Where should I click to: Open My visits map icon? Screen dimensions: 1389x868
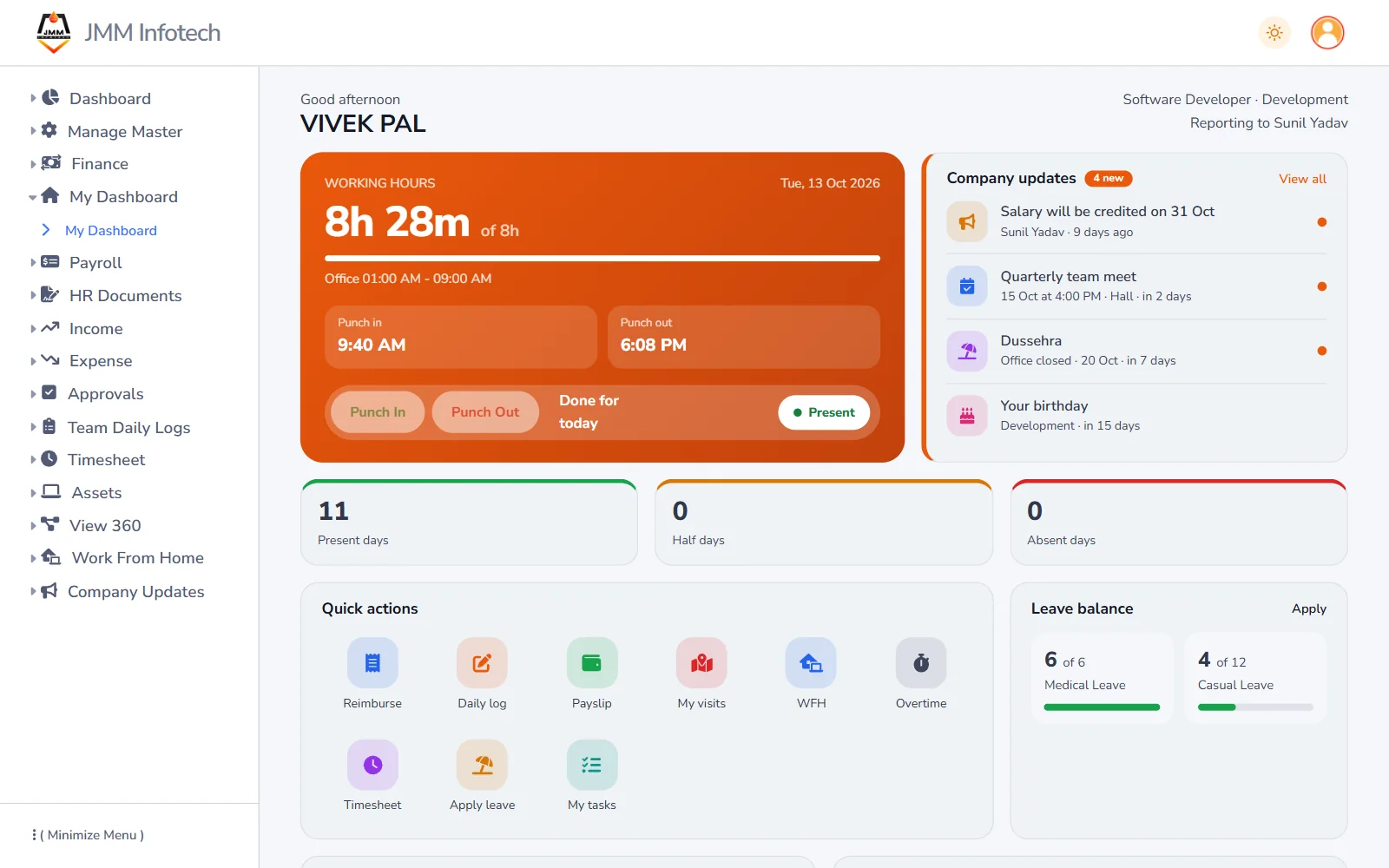coord(701,663)
